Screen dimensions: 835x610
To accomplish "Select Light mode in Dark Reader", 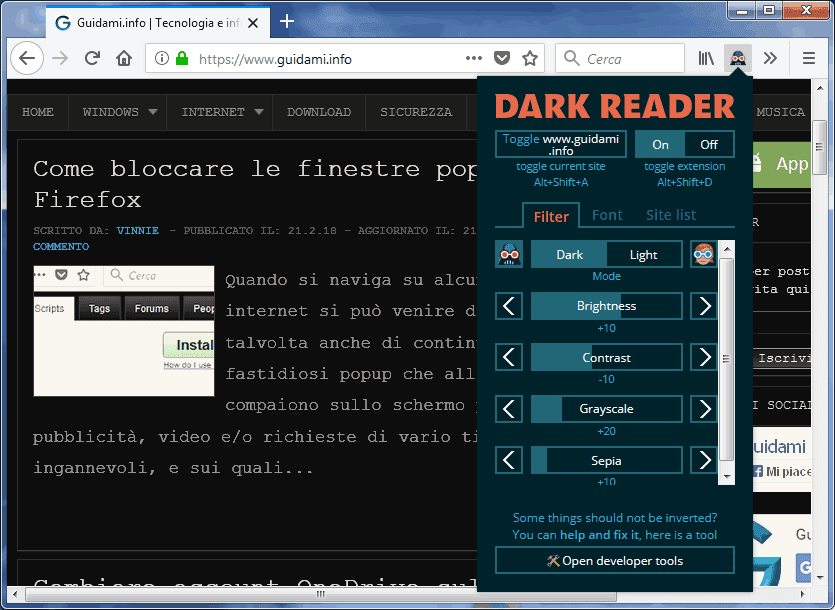I will tap(644, 254).
